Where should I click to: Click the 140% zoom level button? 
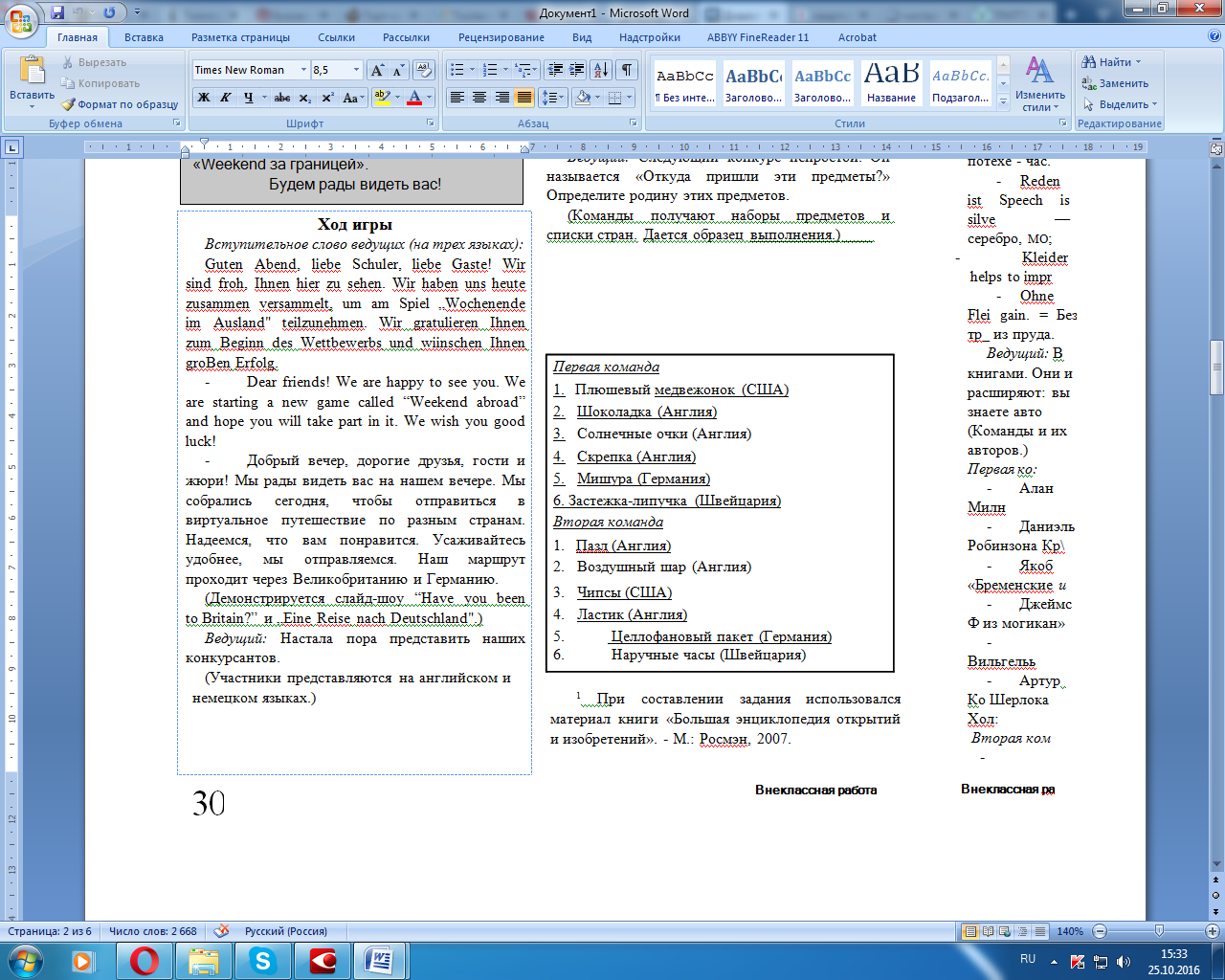1070,931
